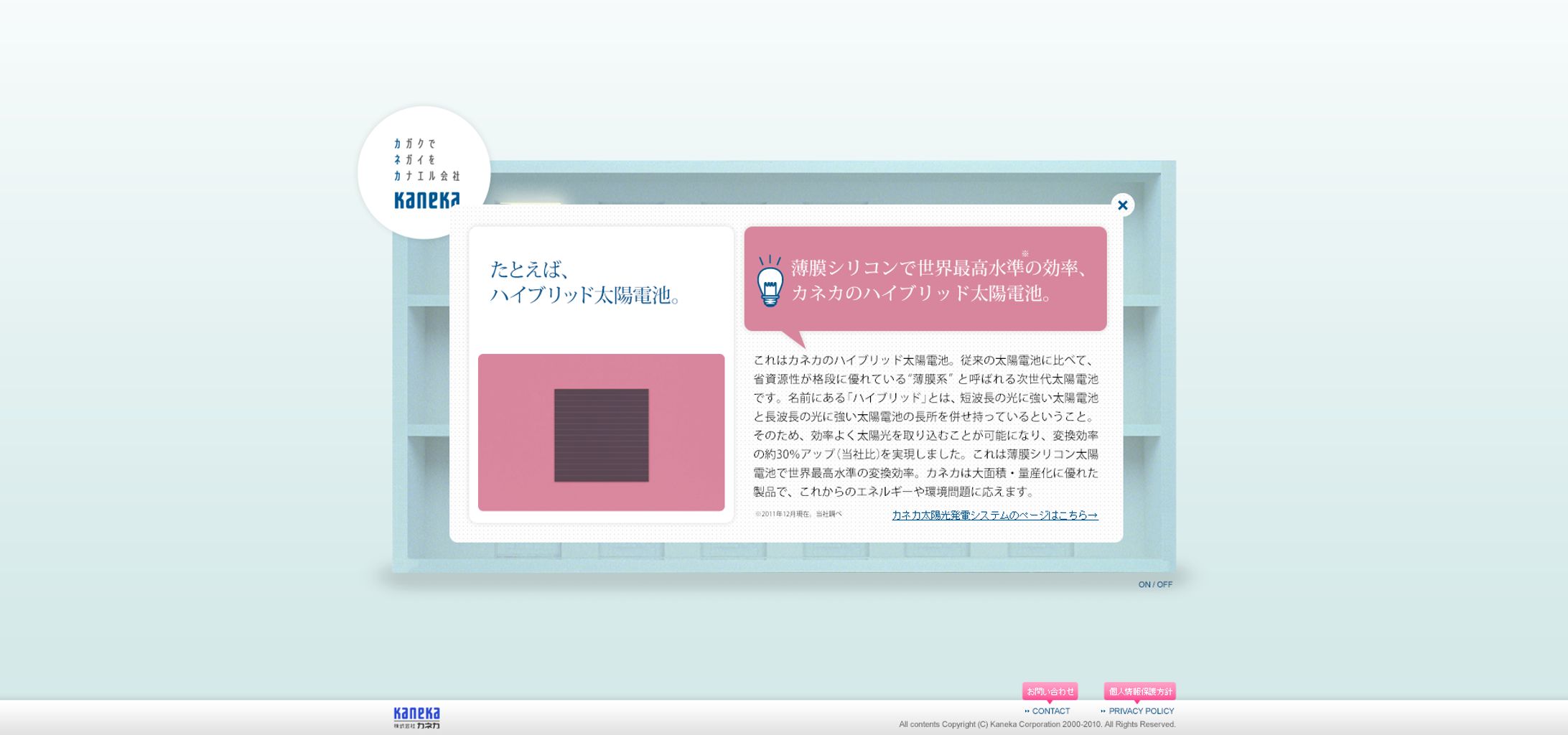This screenshot has width=1568, height=735.
Task: Click the light bulb idea icon
Action: click(770, 281)
